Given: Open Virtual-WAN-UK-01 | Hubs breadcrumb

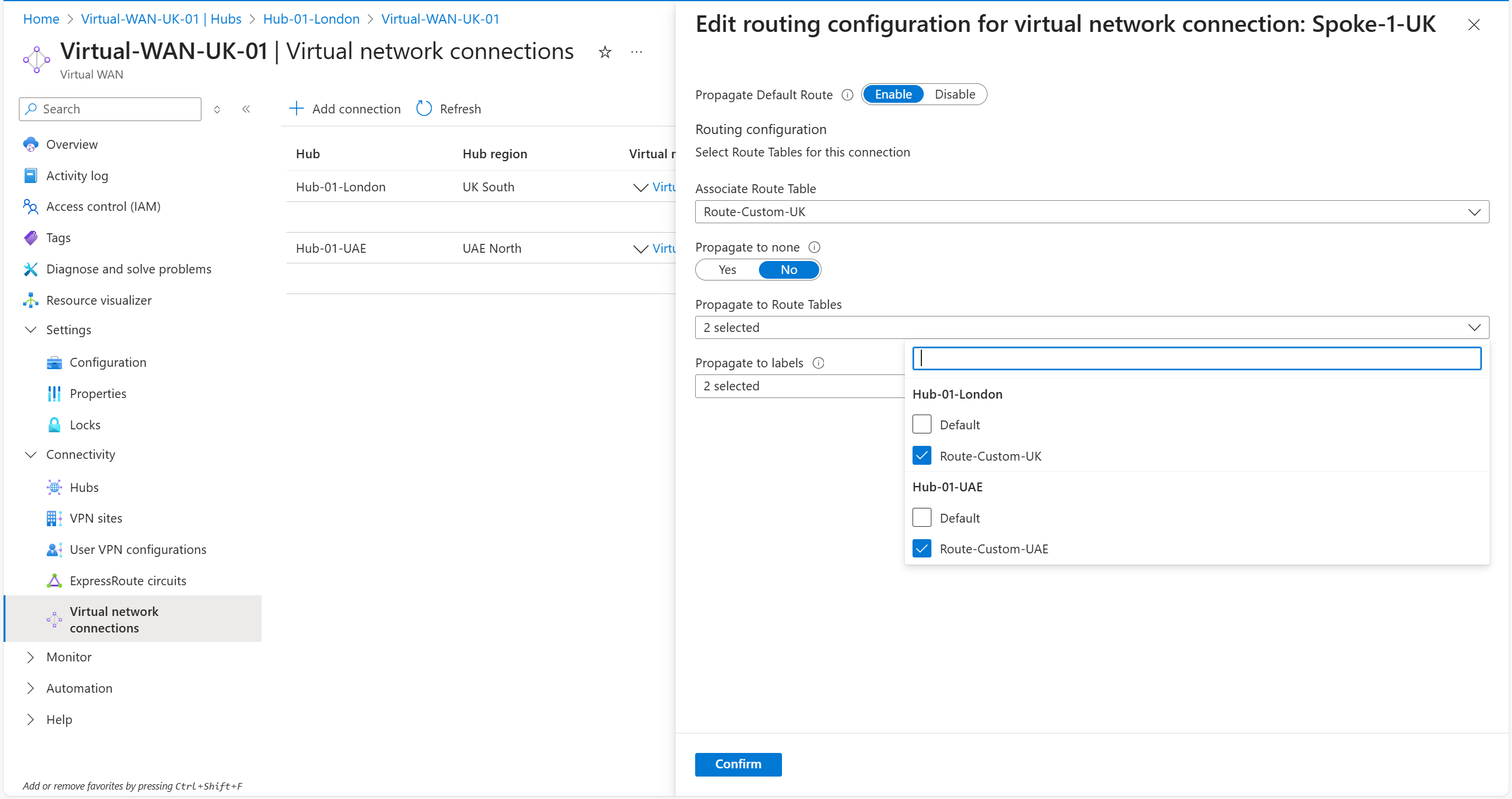Looking at the screenshot, I should click(x=161, y=19).
